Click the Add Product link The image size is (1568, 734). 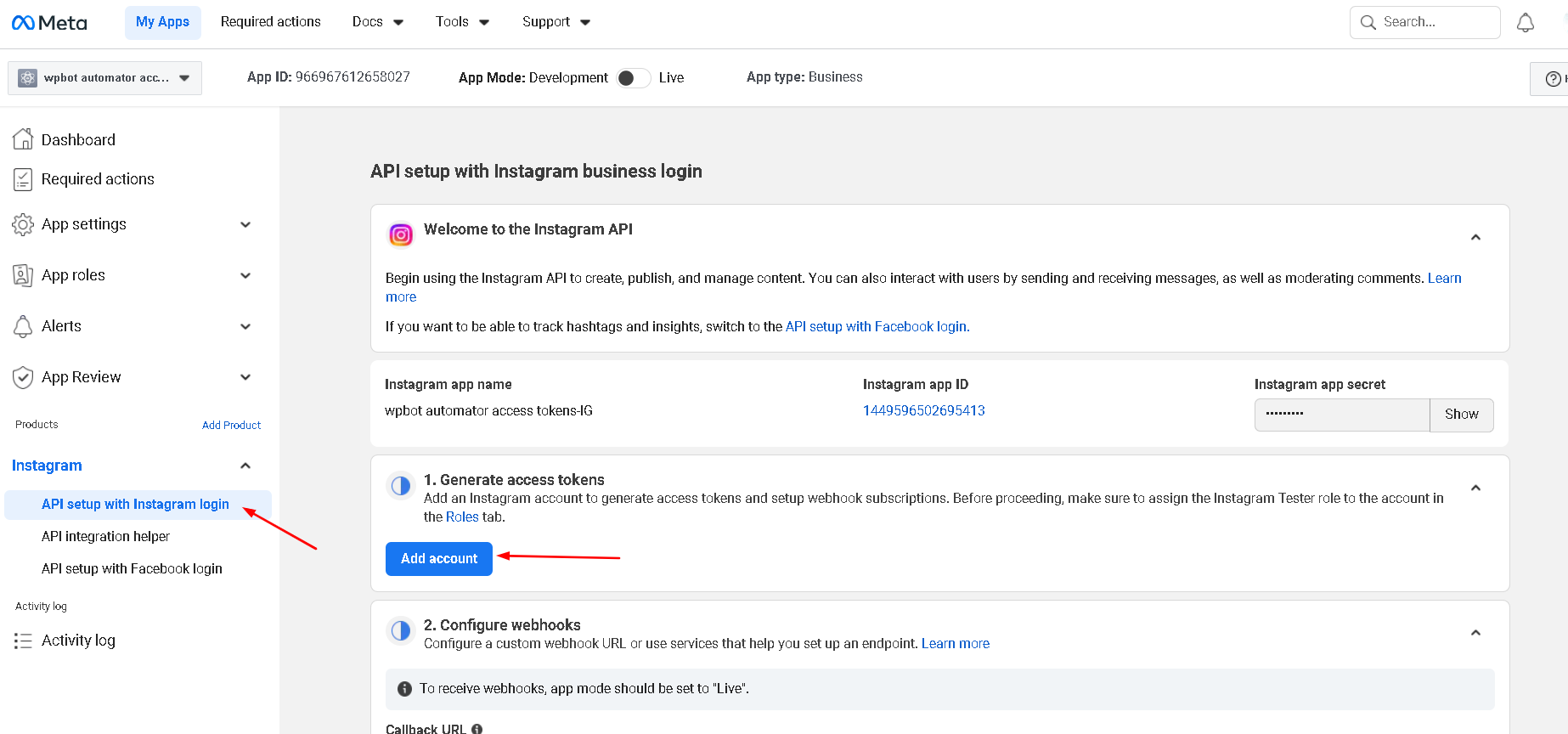pyautogui.click(x=231, y=426)
